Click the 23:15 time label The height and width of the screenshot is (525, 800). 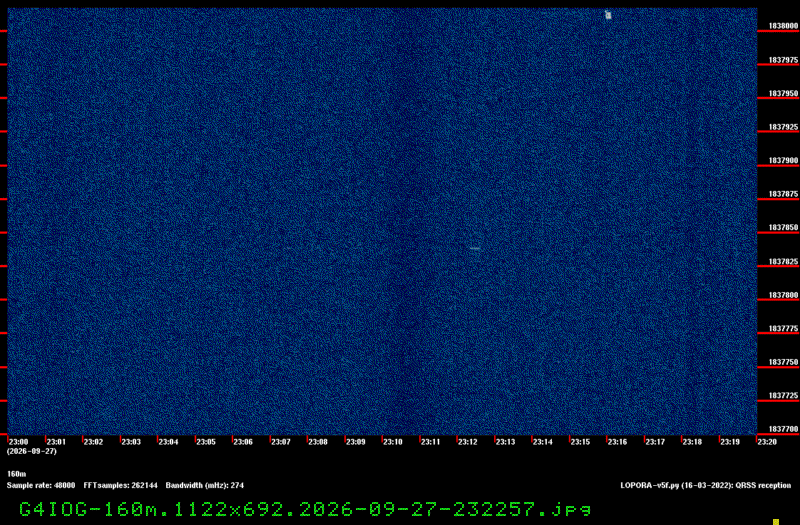pos(580,442)
